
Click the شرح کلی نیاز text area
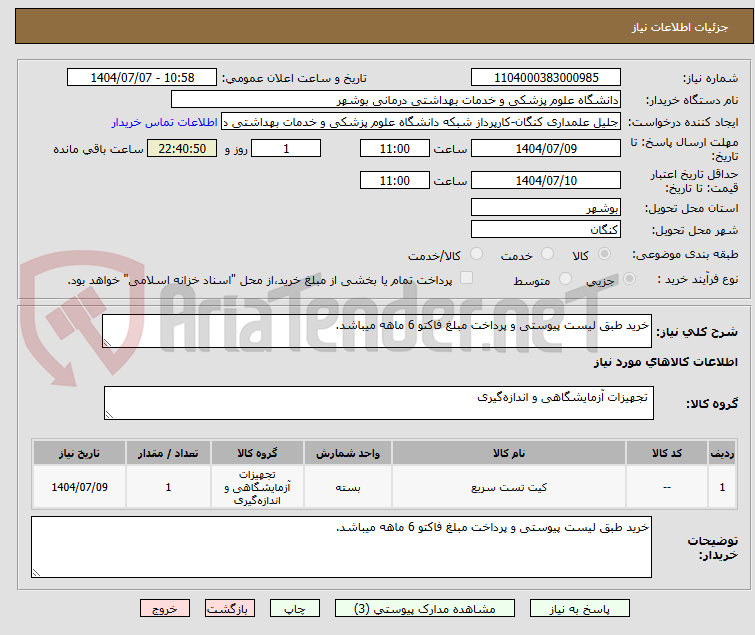[377, 331]
